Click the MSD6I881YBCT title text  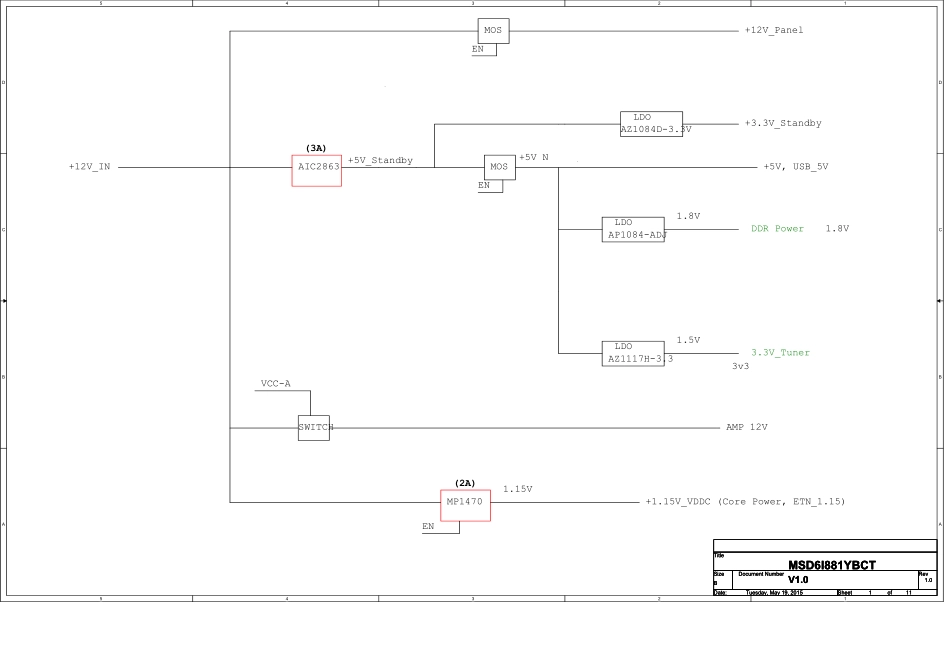(832, 565)
